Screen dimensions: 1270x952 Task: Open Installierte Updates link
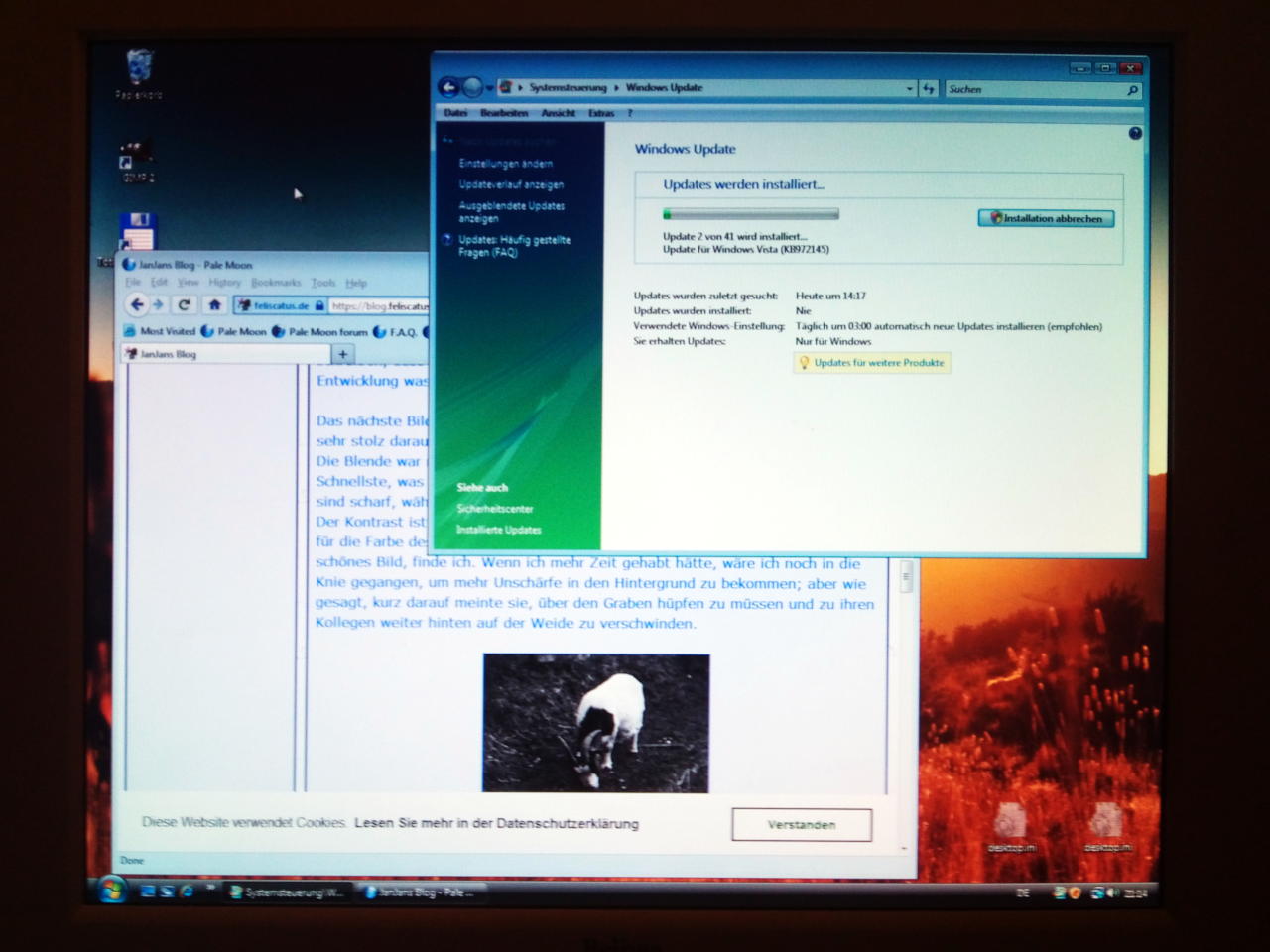[x=499, y=530]
